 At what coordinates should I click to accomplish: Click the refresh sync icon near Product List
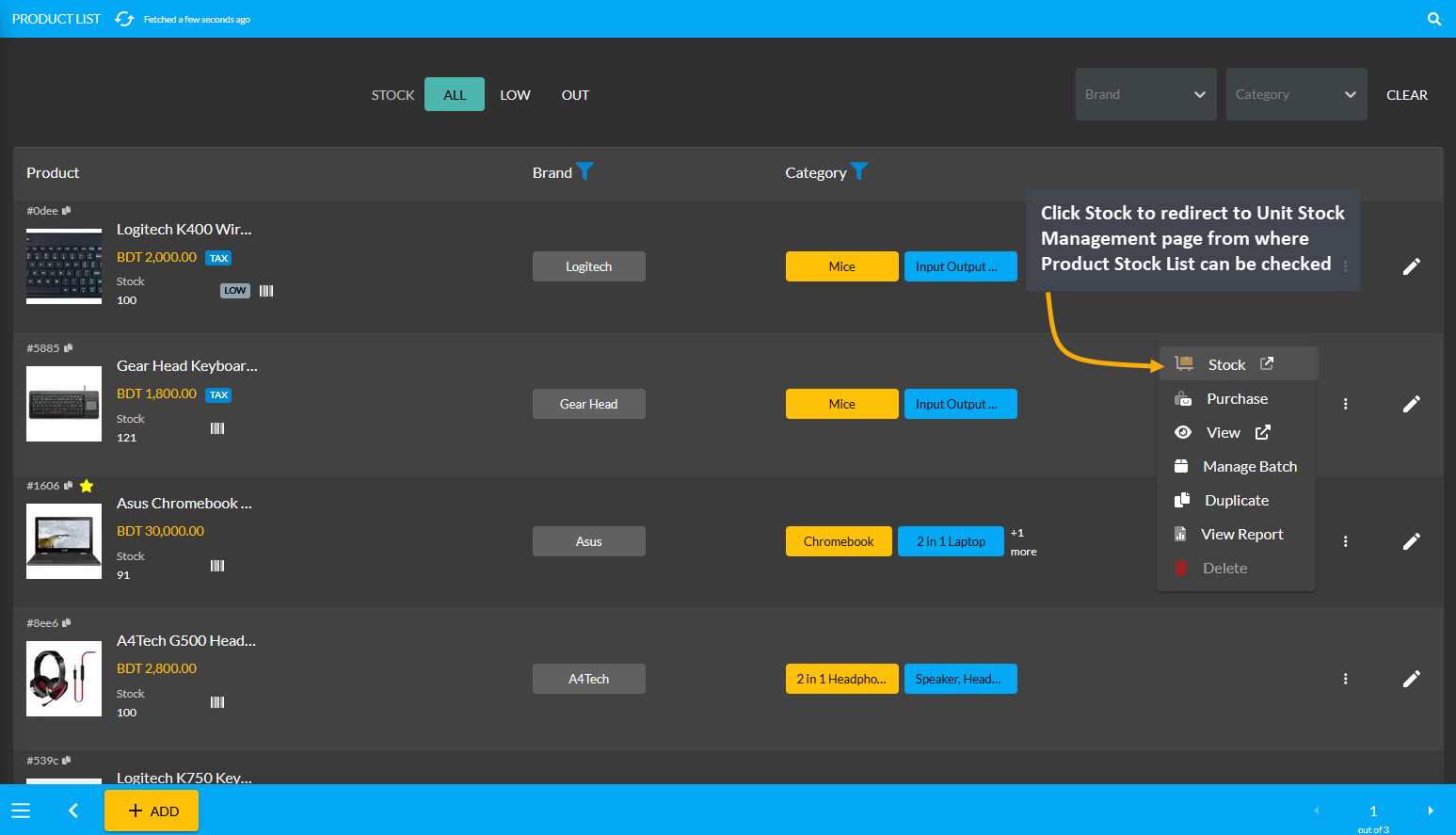pyautogui.click(x=124, y=19)
